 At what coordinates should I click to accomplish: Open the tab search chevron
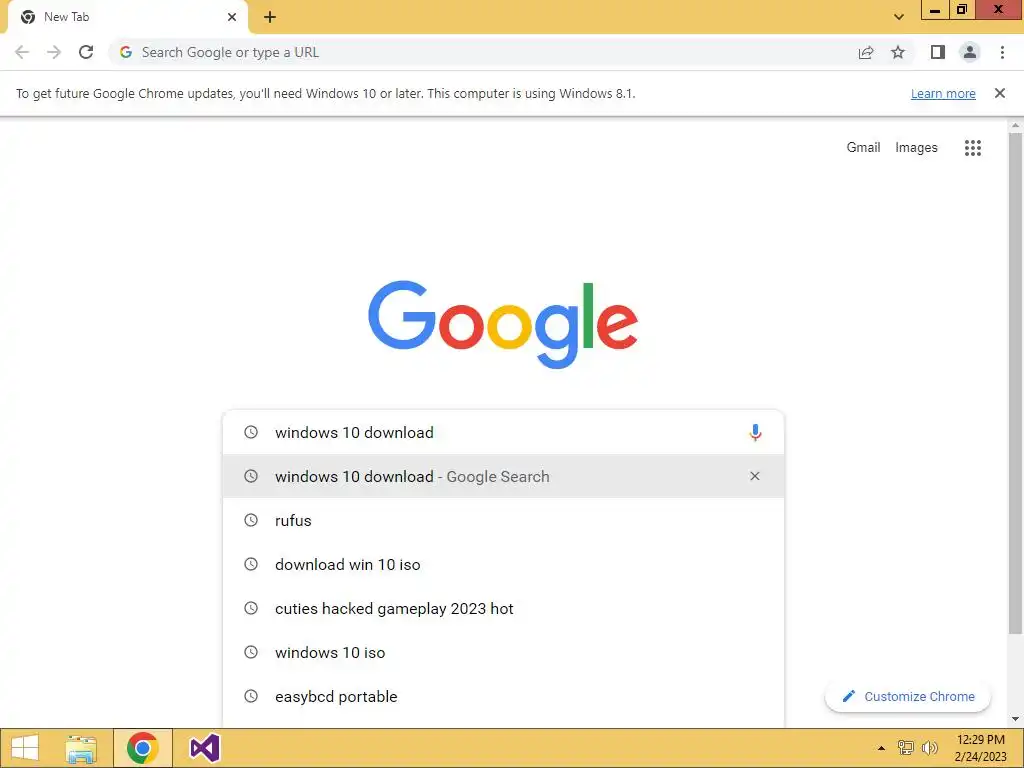coord(899,17)
